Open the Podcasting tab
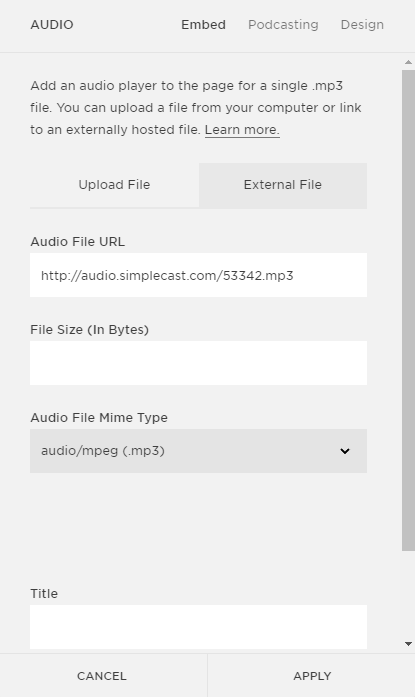 283,25
